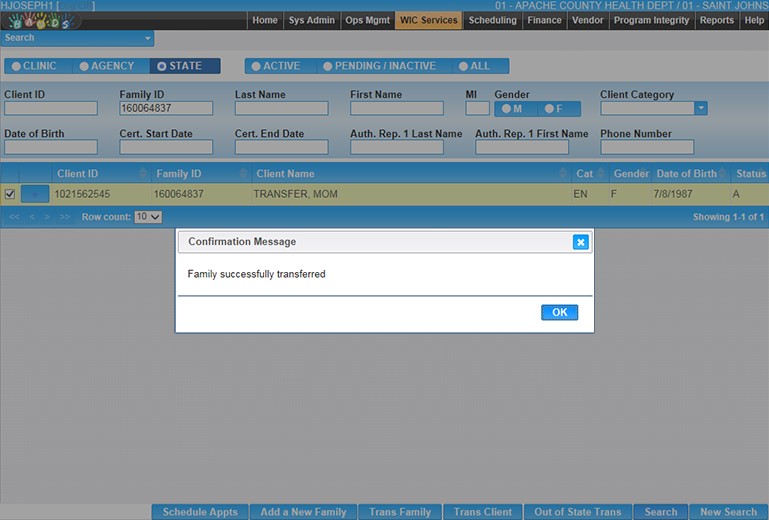Click the Trans Family button
Viewport: 769px width, 520px height.
tap(399, 512)
